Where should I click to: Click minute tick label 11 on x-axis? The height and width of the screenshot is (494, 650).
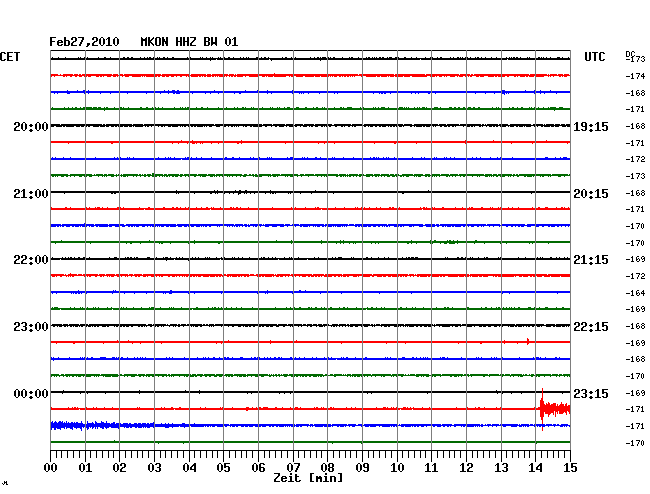(432, 468)
